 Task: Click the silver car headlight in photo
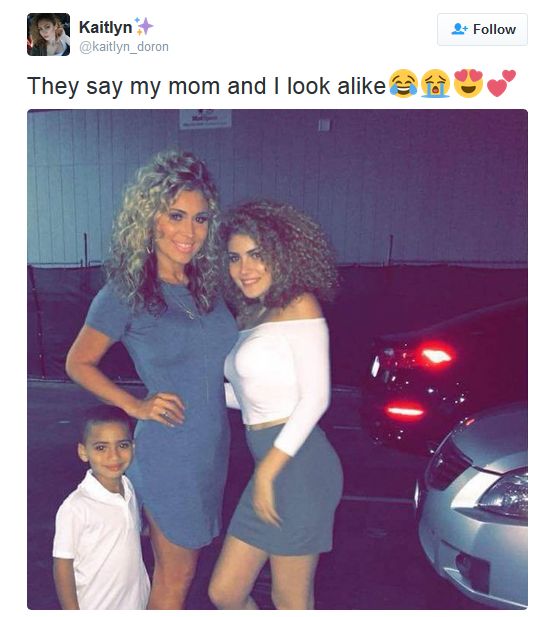pos(508,498)
